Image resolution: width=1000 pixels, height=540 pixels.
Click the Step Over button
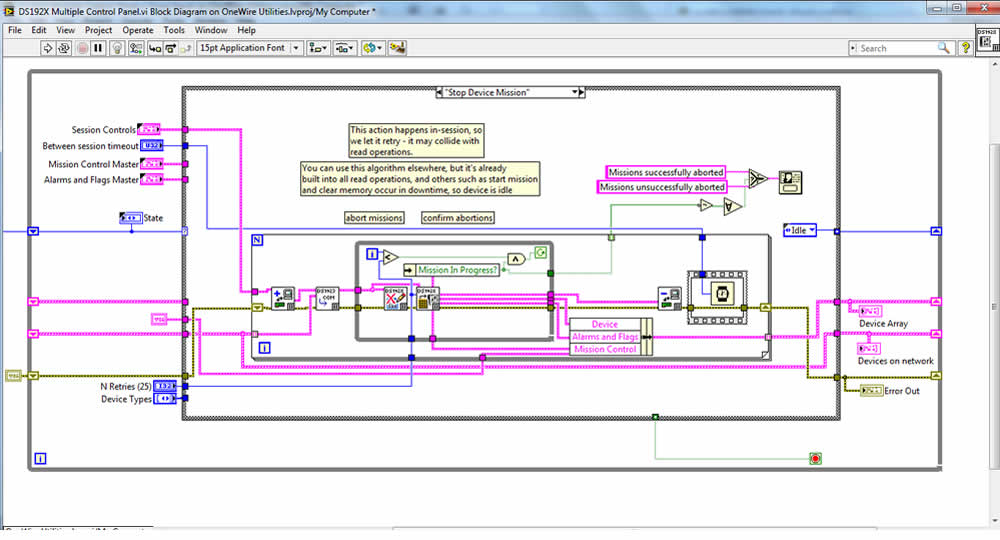point(170,48)
